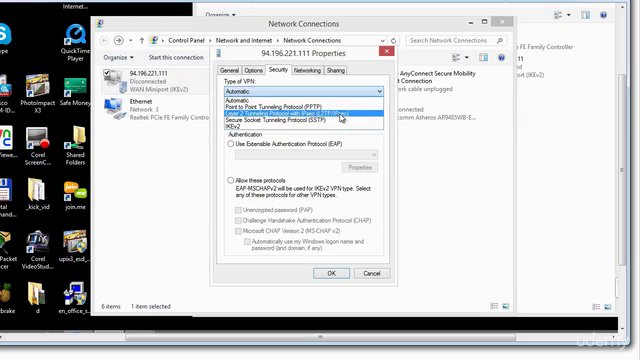Image resolution: width=640 pixels, height=360 pixels.
Task: Open the upix3_esd desktop icon
Action: (x=75, y=246)
